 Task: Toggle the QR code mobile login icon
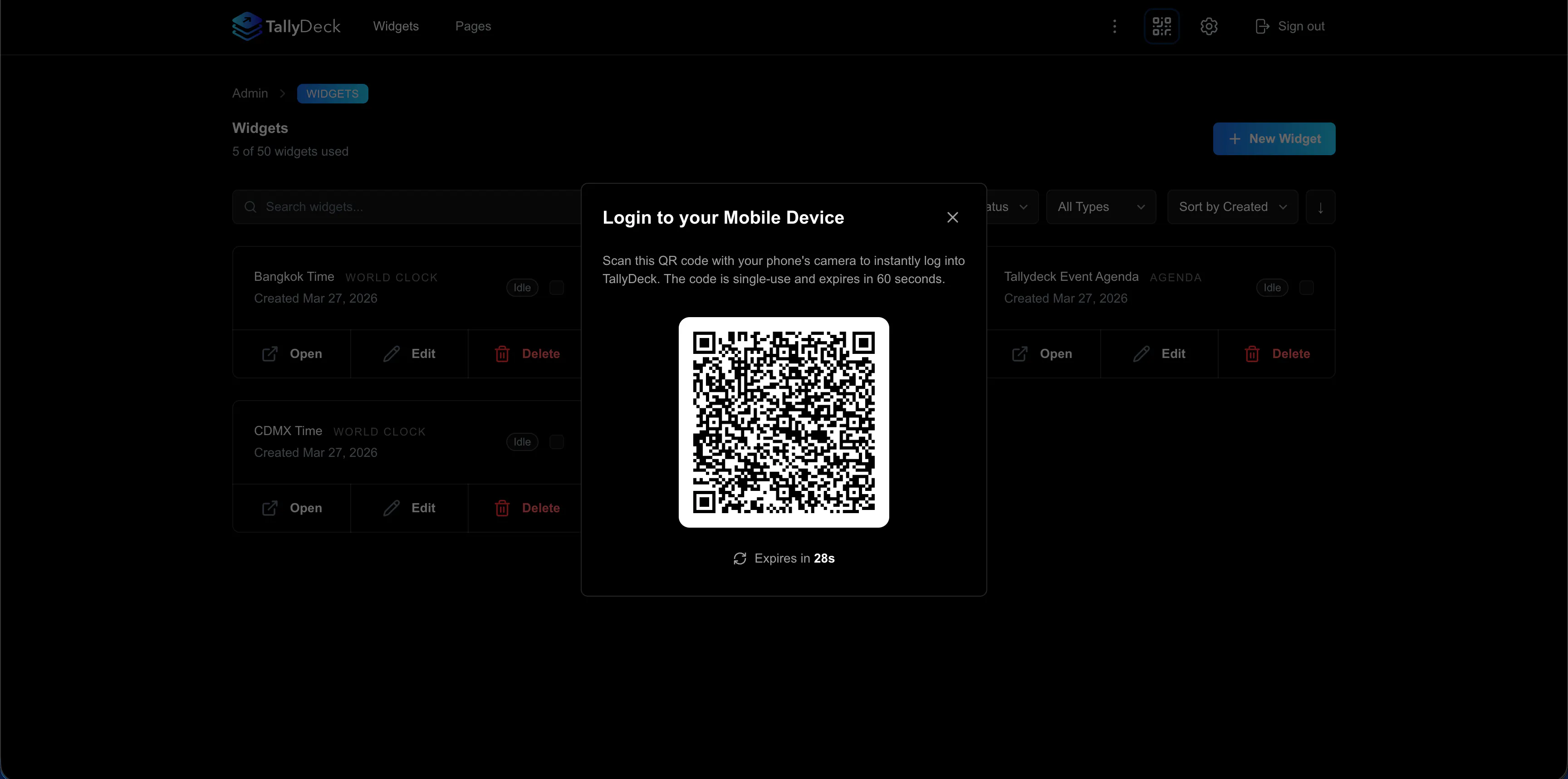pos(1161,26)
